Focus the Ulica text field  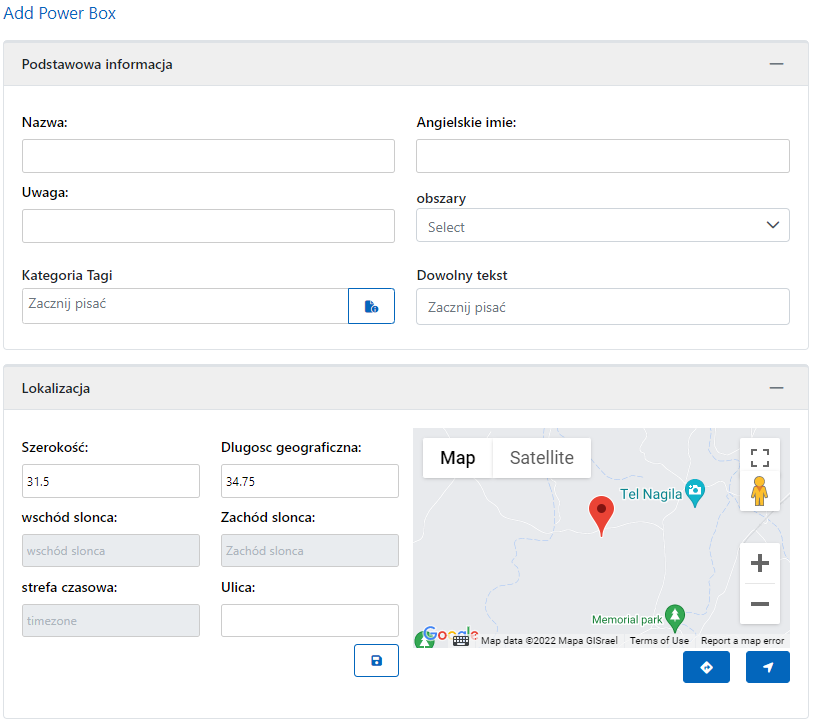[x=309, y=620]
